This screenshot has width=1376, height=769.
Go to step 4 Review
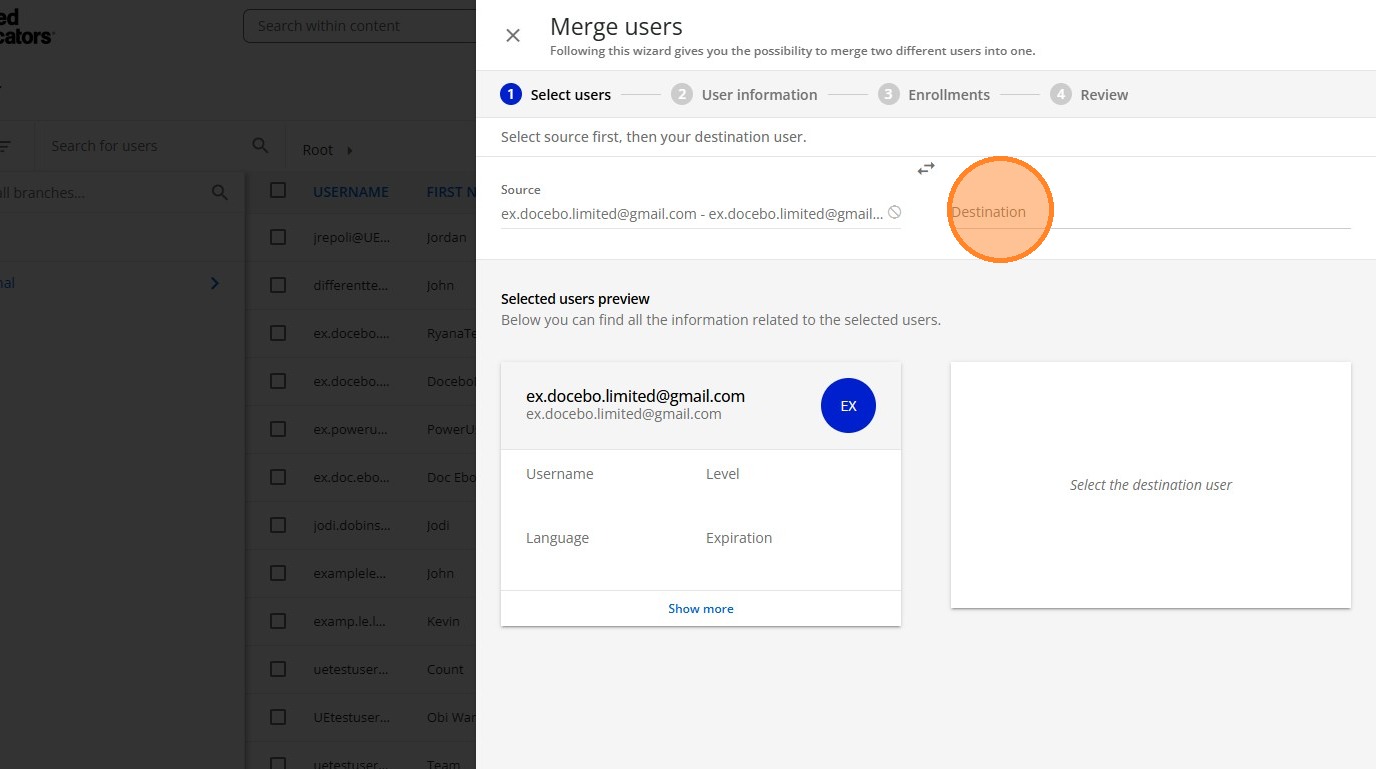(x=1089, y=95)
